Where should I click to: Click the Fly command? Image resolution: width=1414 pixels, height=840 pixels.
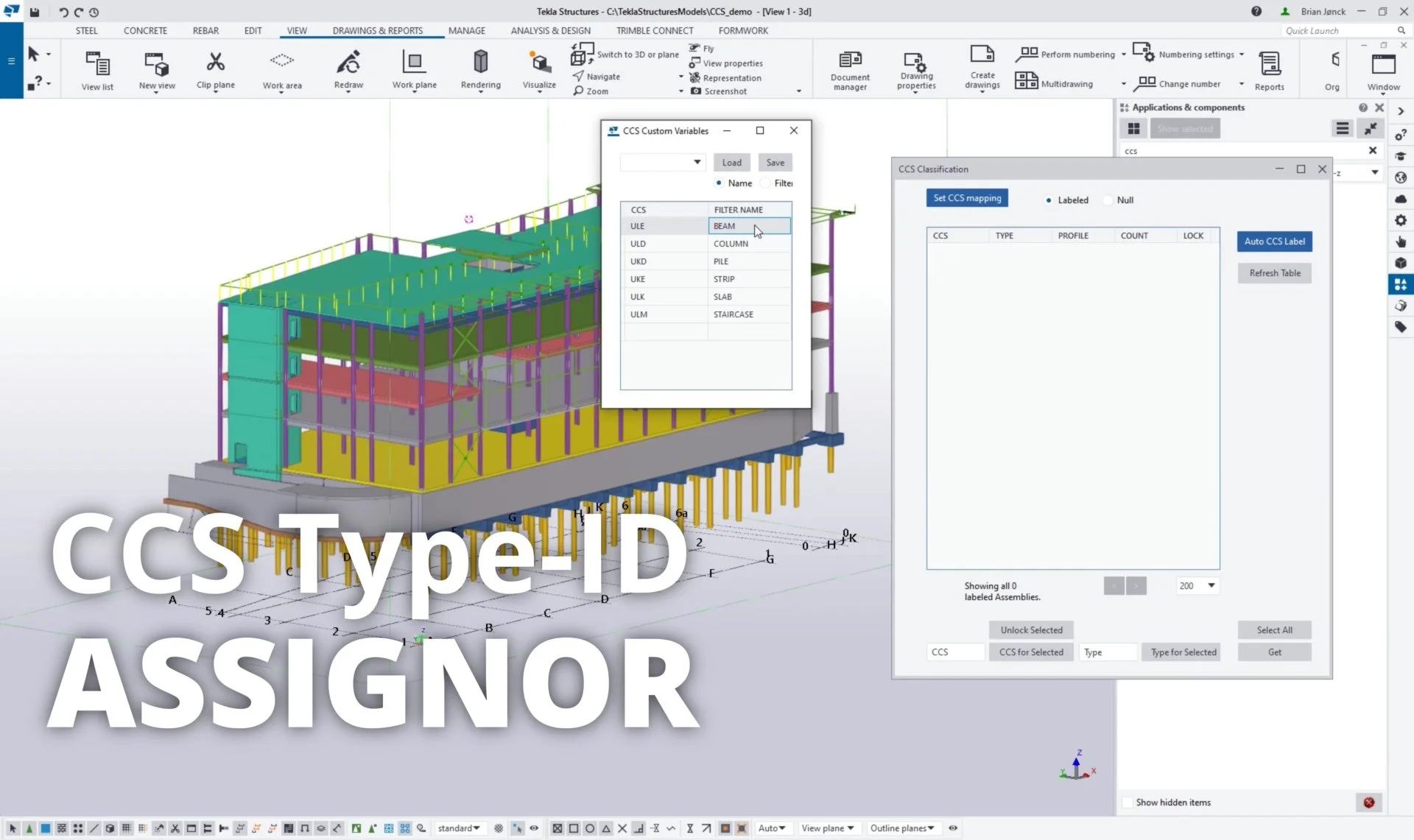(x=702, y=49)
